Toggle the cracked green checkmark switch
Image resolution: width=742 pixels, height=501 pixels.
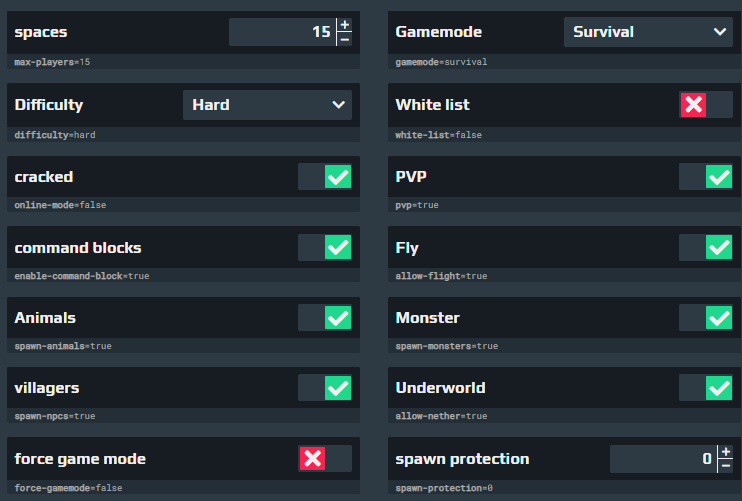pyautogui.click(x=325, y=177)
